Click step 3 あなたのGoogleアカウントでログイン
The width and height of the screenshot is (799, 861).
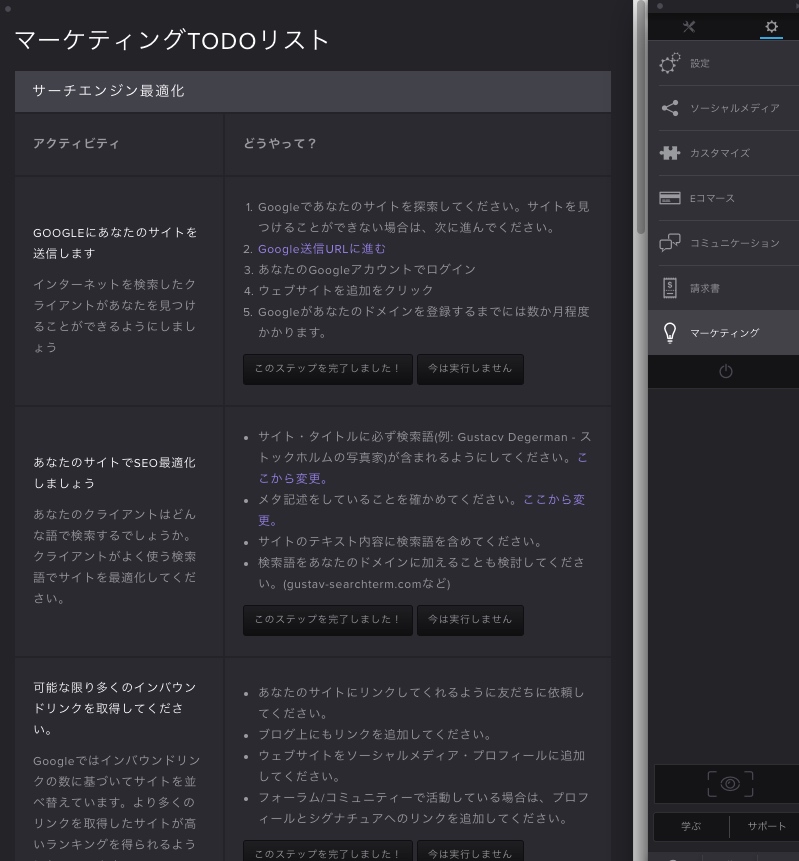coord(367,270)
